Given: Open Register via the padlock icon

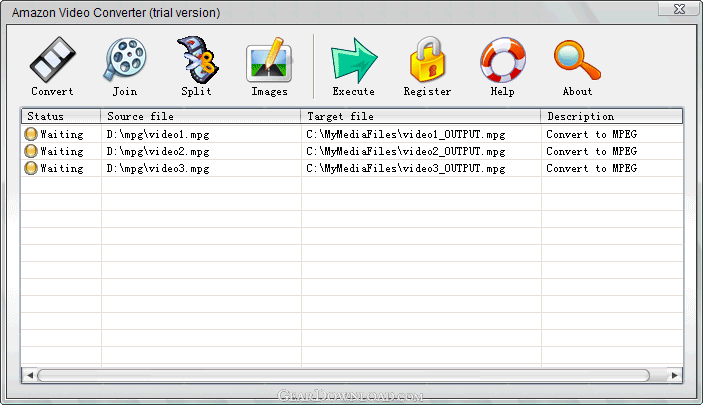Looking at the screenshot, I should click(x=427, y=59).
